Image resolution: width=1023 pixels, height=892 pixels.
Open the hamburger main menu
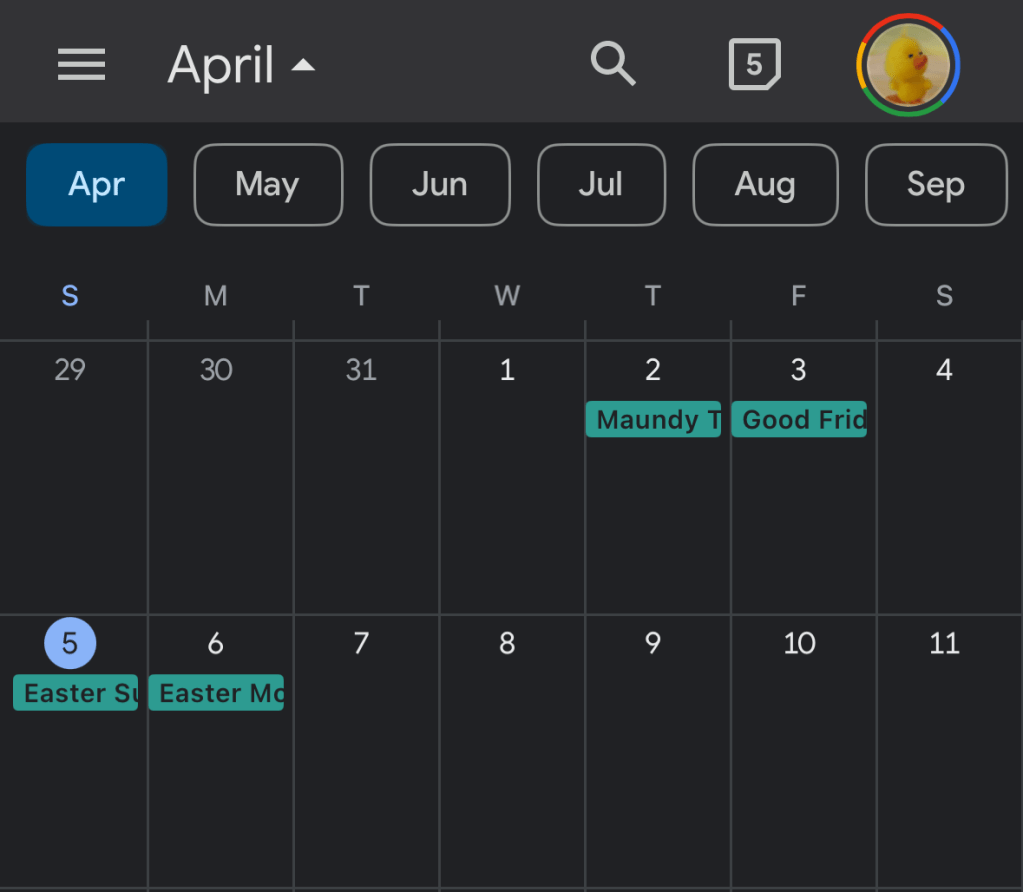(x=81, y=65)
